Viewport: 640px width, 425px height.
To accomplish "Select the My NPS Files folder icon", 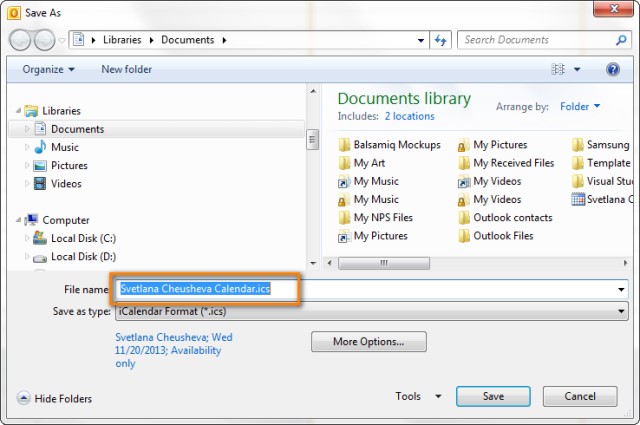I will pos(344,218).
